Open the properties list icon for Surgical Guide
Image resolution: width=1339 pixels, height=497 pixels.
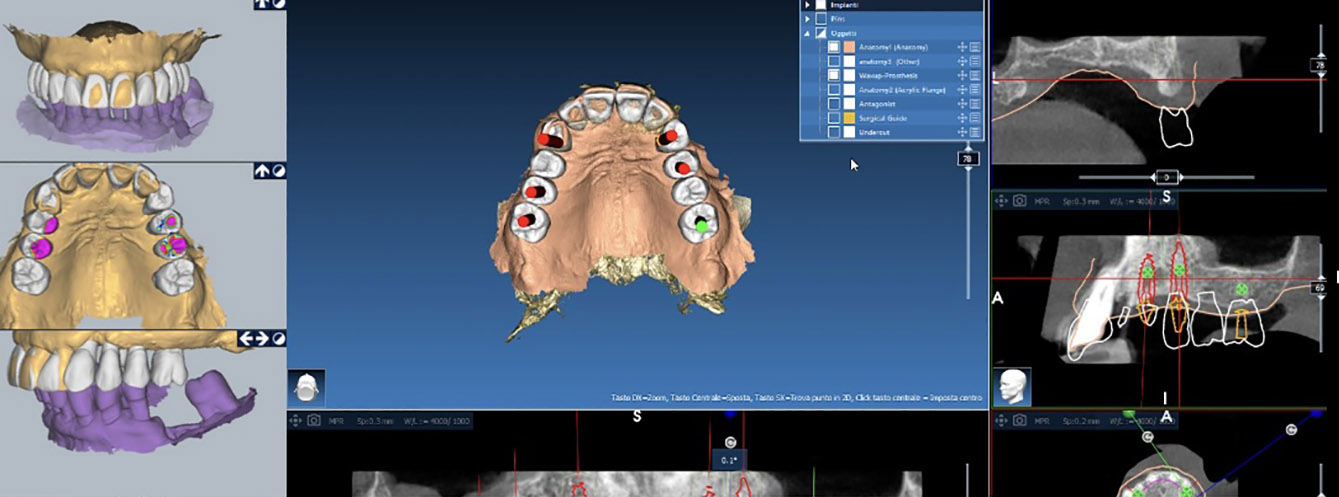click(x=975, y=117)
